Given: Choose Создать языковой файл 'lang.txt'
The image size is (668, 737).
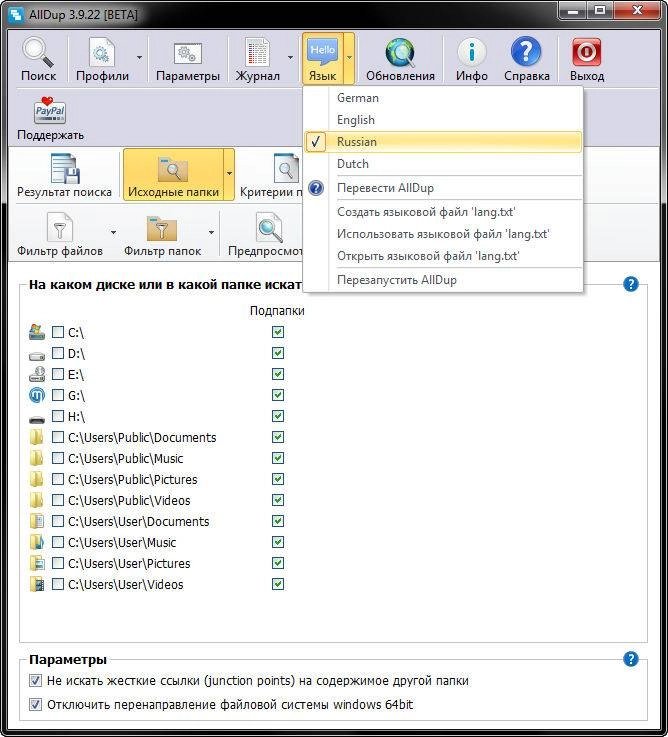Looking at the screenshot, I should [443, 212].
